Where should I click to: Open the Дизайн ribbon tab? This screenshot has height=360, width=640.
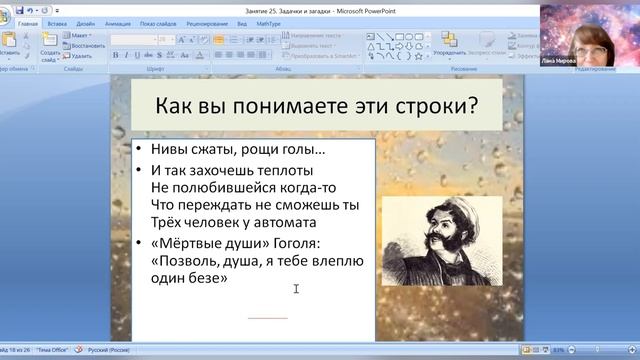pos(85,24)
